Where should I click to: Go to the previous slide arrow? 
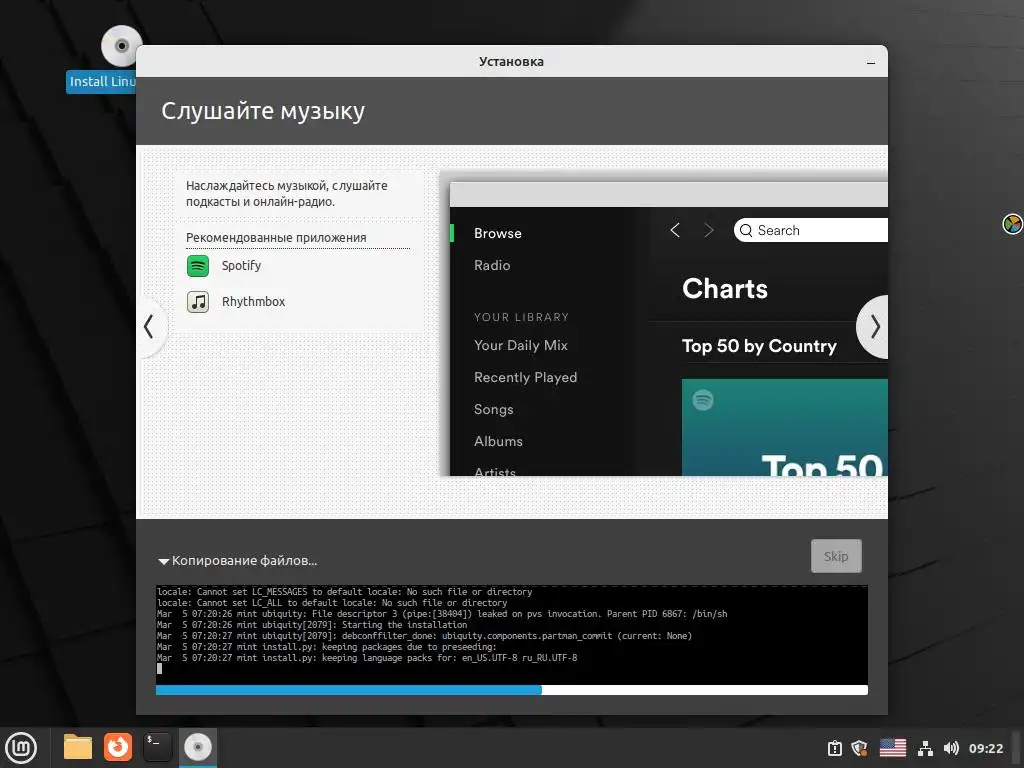(150, 327)
